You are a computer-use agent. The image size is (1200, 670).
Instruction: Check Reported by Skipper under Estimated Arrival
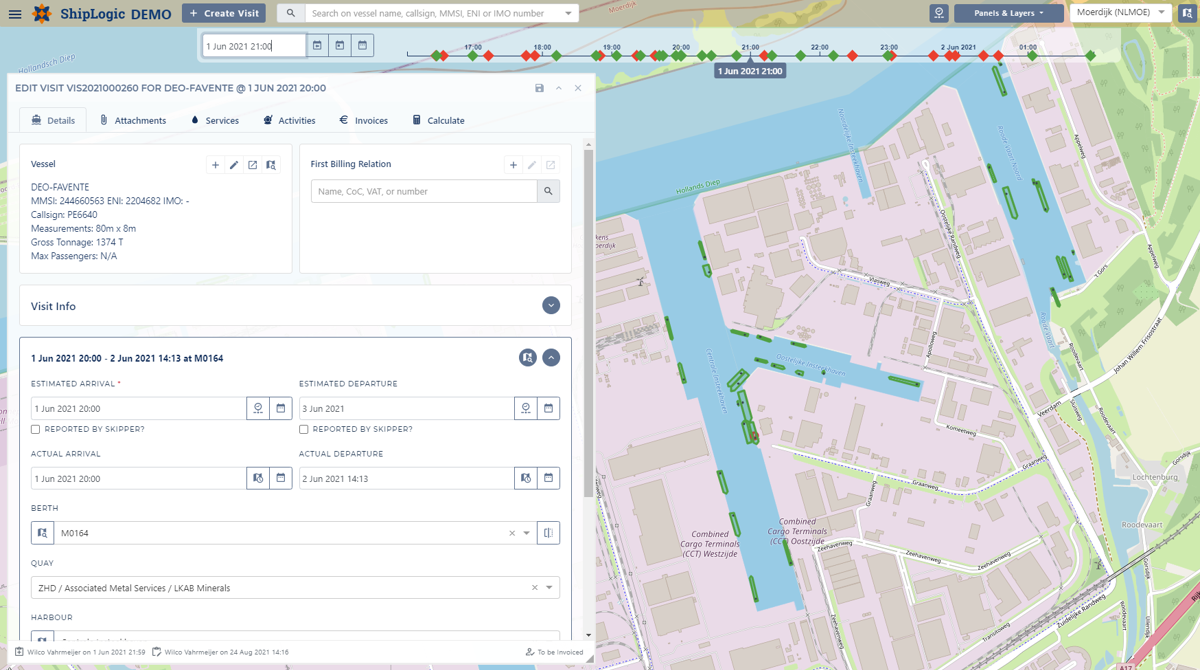click(36, 429)
